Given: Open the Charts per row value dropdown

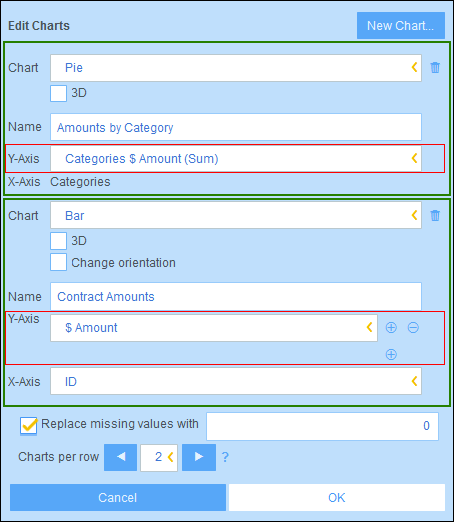Looking at the screenshot, I should coord(159,457).
